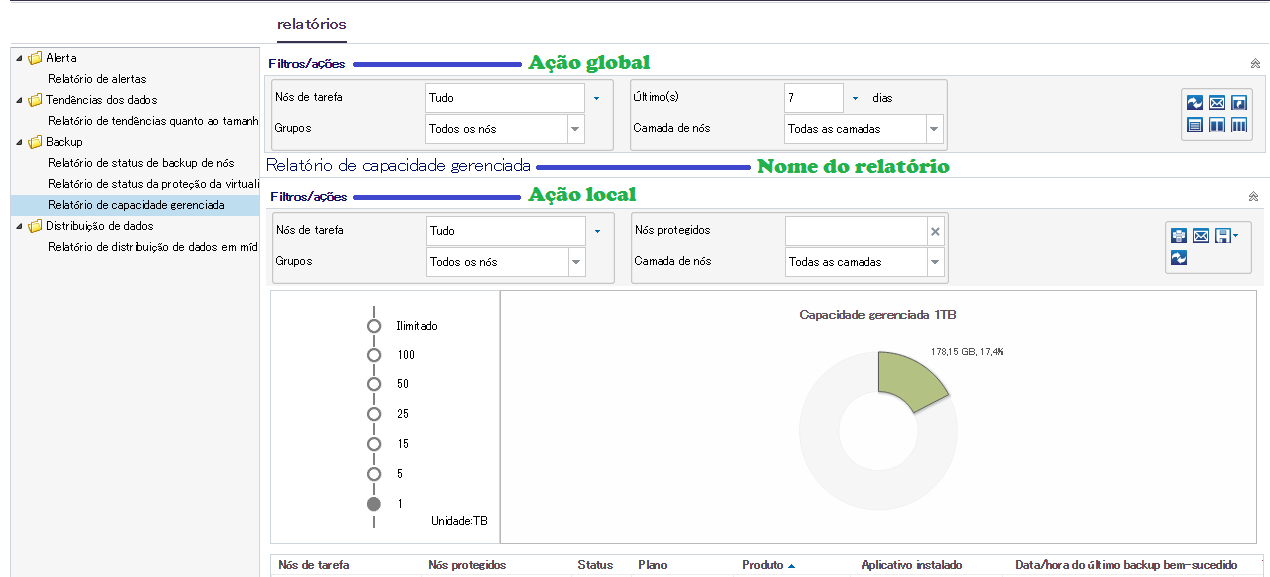Switch to two-column report layout
This screenshot has width=1270, height=577.
(1217, 126)
